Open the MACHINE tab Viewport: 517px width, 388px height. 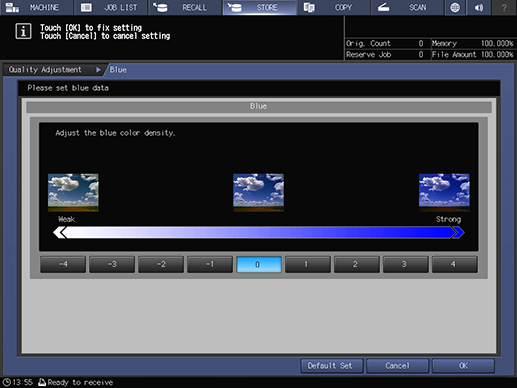coord(37,7)
